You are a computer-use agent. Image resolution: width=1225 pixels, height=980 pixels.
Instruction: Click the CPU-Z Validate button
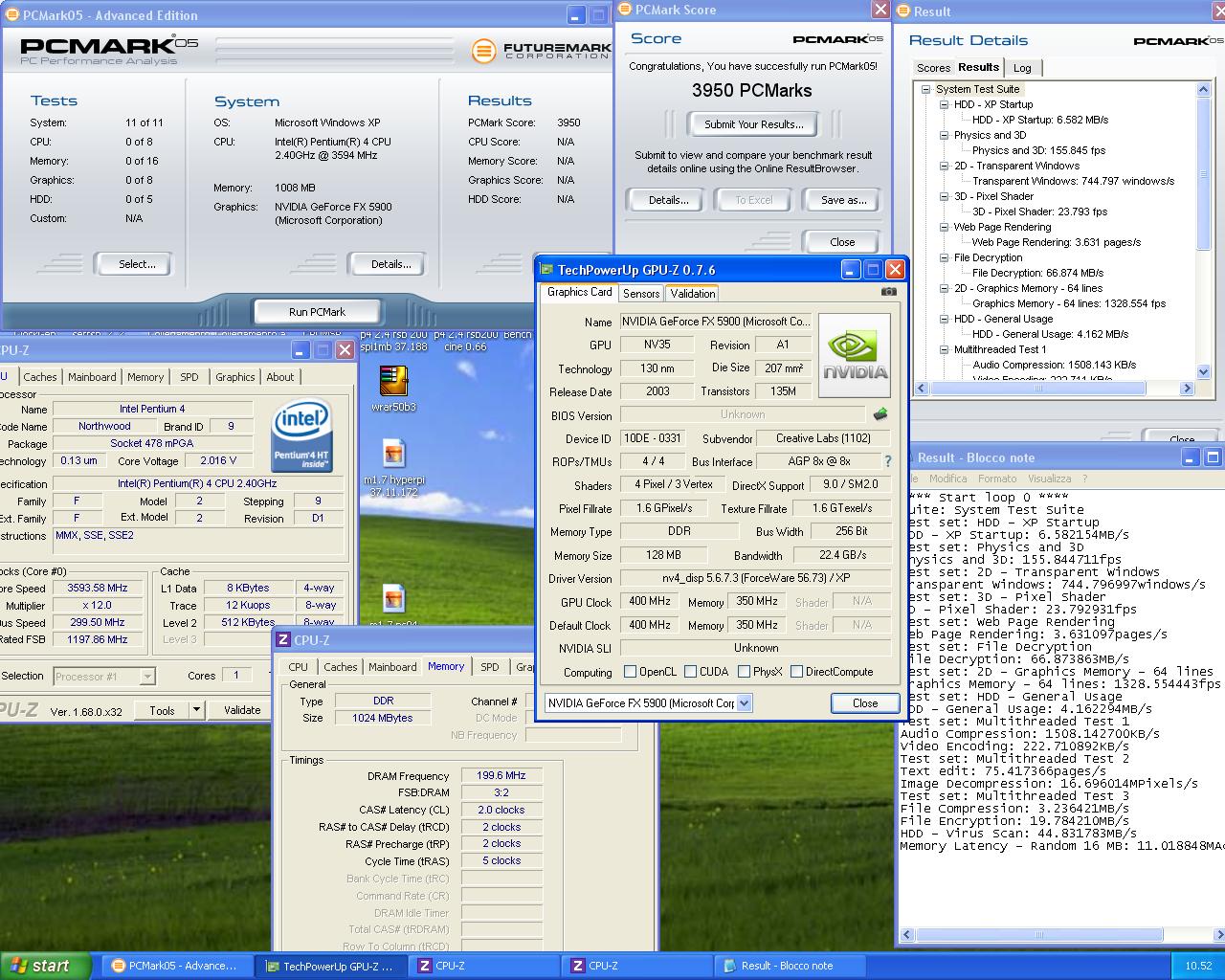(242, 710)
